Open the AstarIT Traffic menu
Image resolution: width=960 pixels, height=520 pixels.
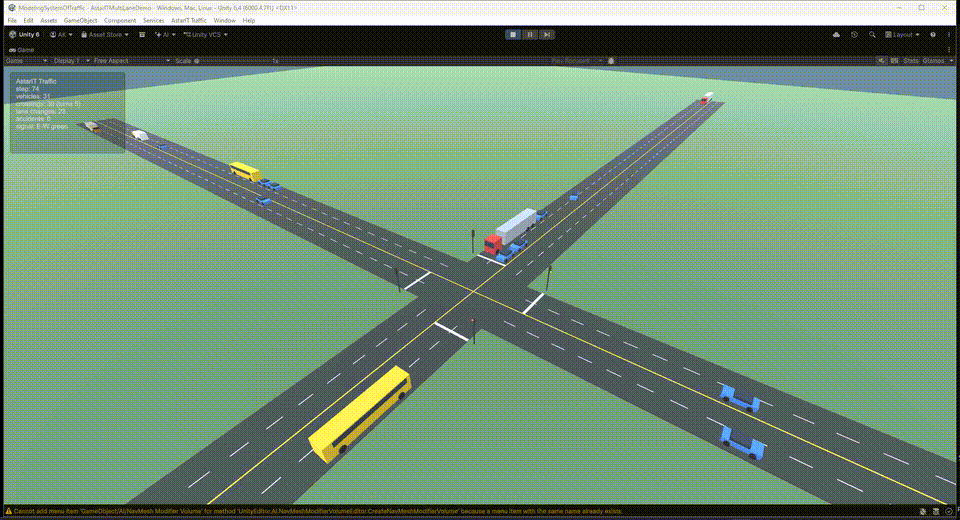[x=189, y=20]
